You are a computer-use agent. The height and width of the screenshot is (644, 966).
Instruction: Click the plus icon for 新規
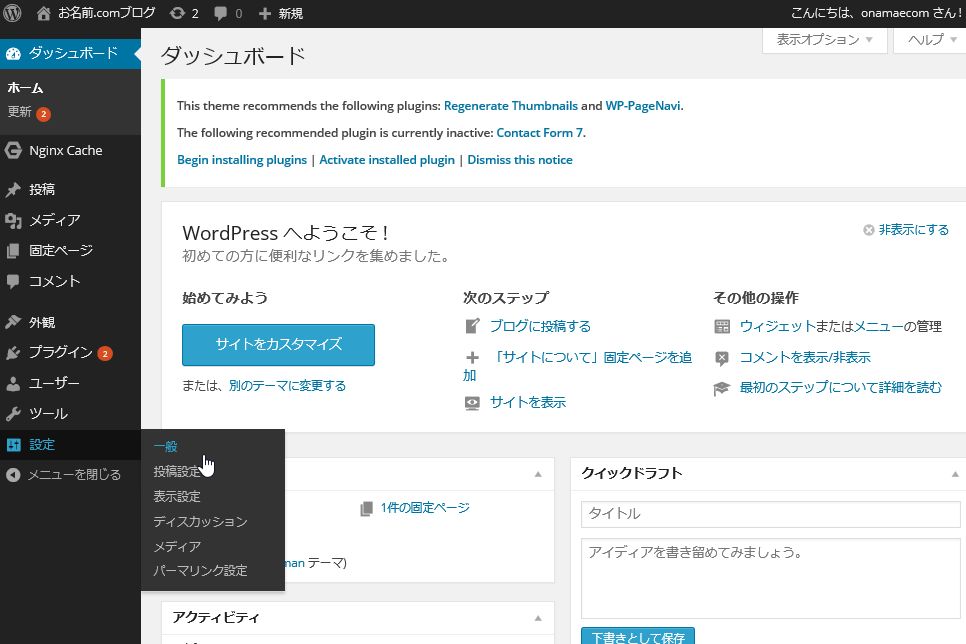264,14
